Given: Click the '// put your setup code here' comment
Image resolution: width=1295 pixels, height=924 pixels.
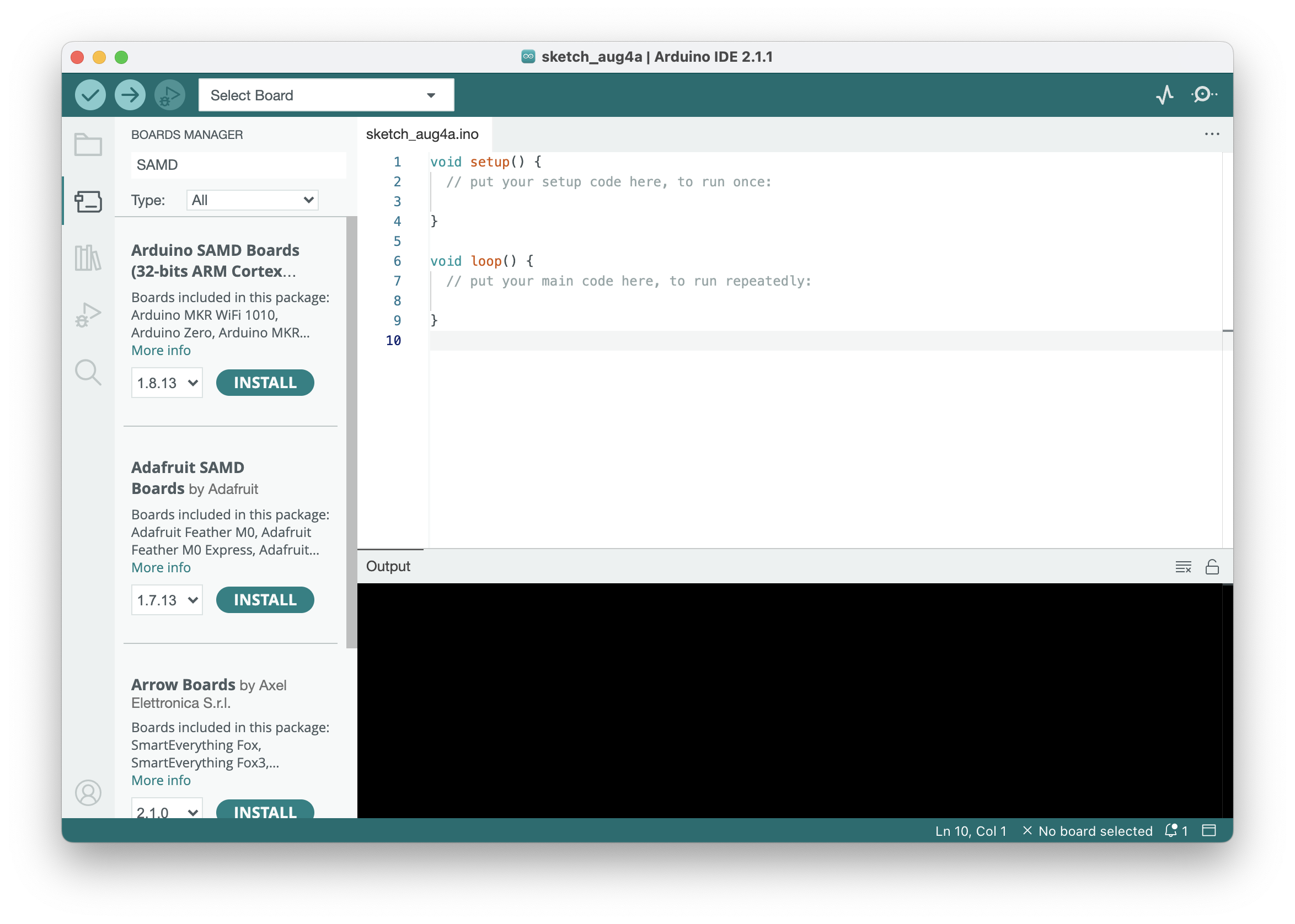Looking at the screenshot, I should coord(609,182).
